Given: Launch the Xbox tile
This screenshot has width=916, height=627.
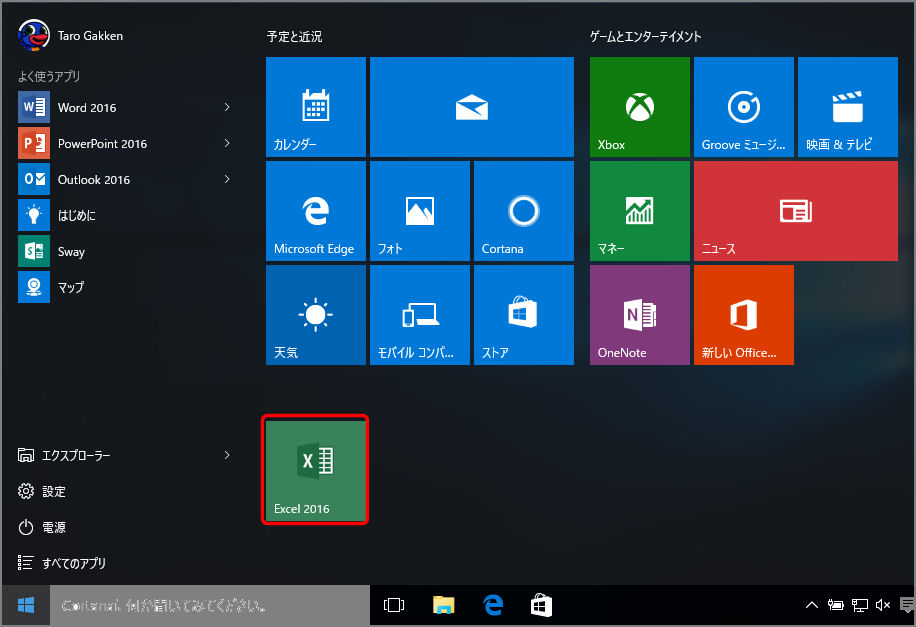Looking at the screenshot, I should pyautogui.click(x=640, y=107).
